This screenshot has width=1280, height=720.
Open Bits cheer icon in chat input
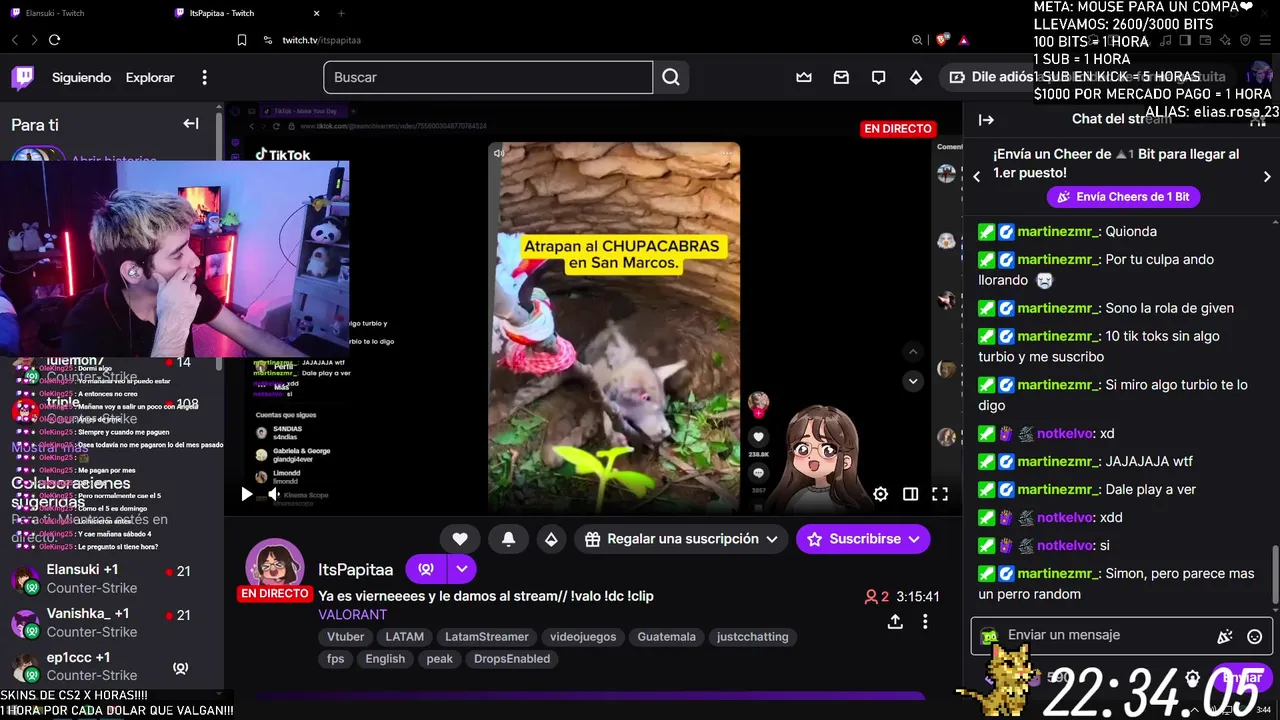[1225, 636]
